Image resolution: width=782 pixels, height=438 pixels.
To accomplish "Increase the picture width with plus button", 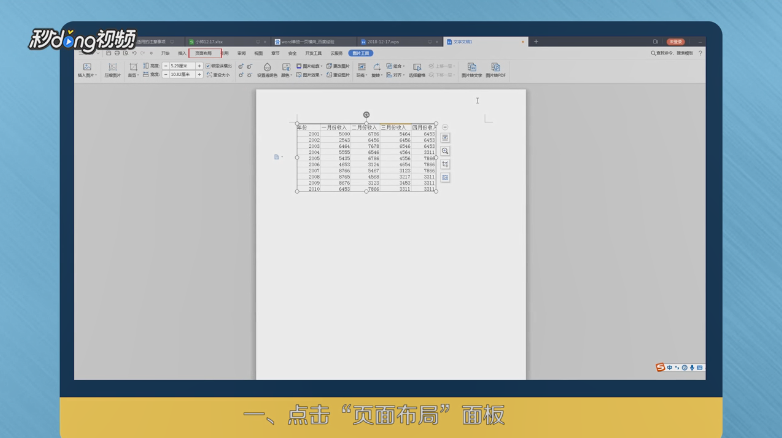I will [x=199, y=74].
